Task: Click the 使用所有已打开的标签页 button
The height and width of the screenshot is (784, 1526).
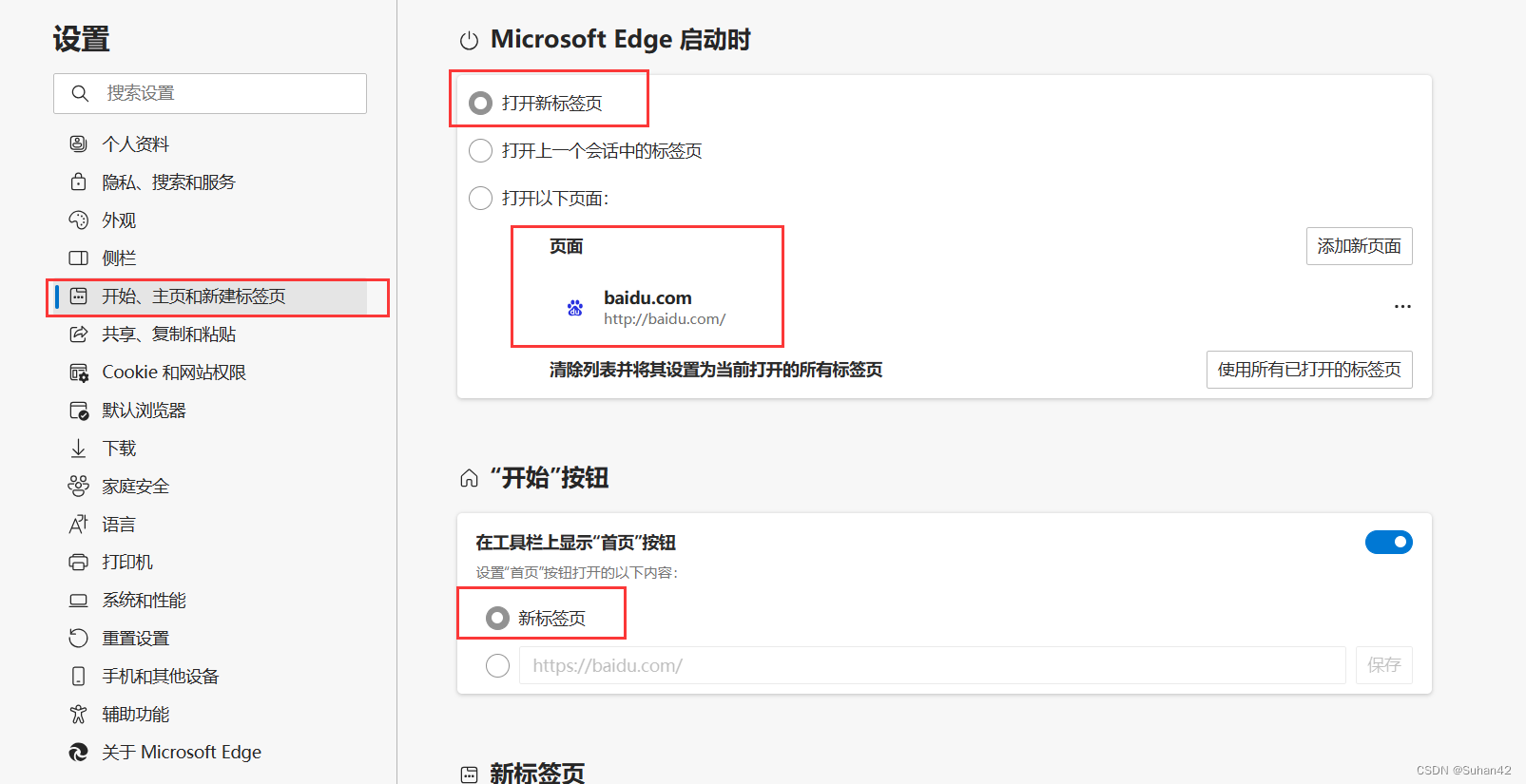Action: pyautogui.click(x=1309, y=370)
